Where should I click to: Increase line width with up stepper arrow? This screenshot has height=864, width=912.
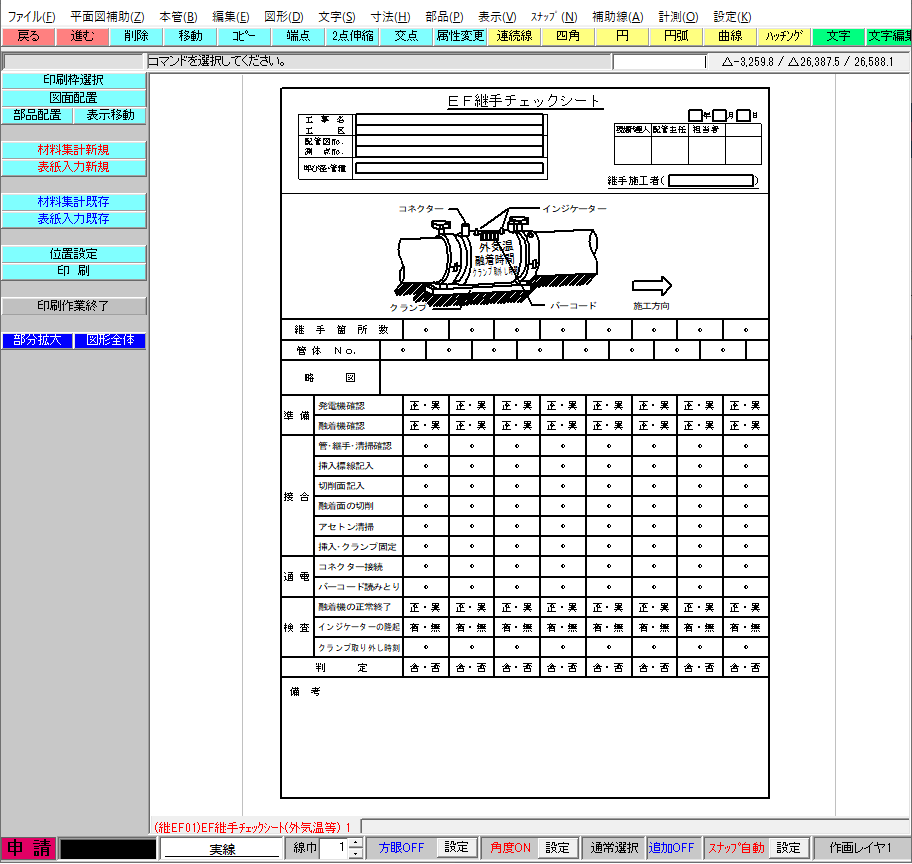(x=356, y=843)
